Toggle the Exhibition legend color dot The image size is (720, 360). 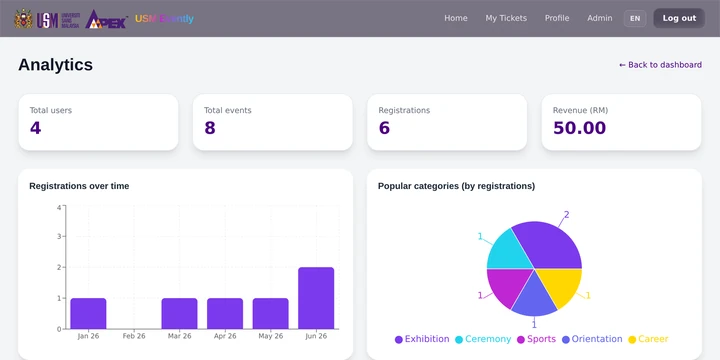(x=399, y=340)
